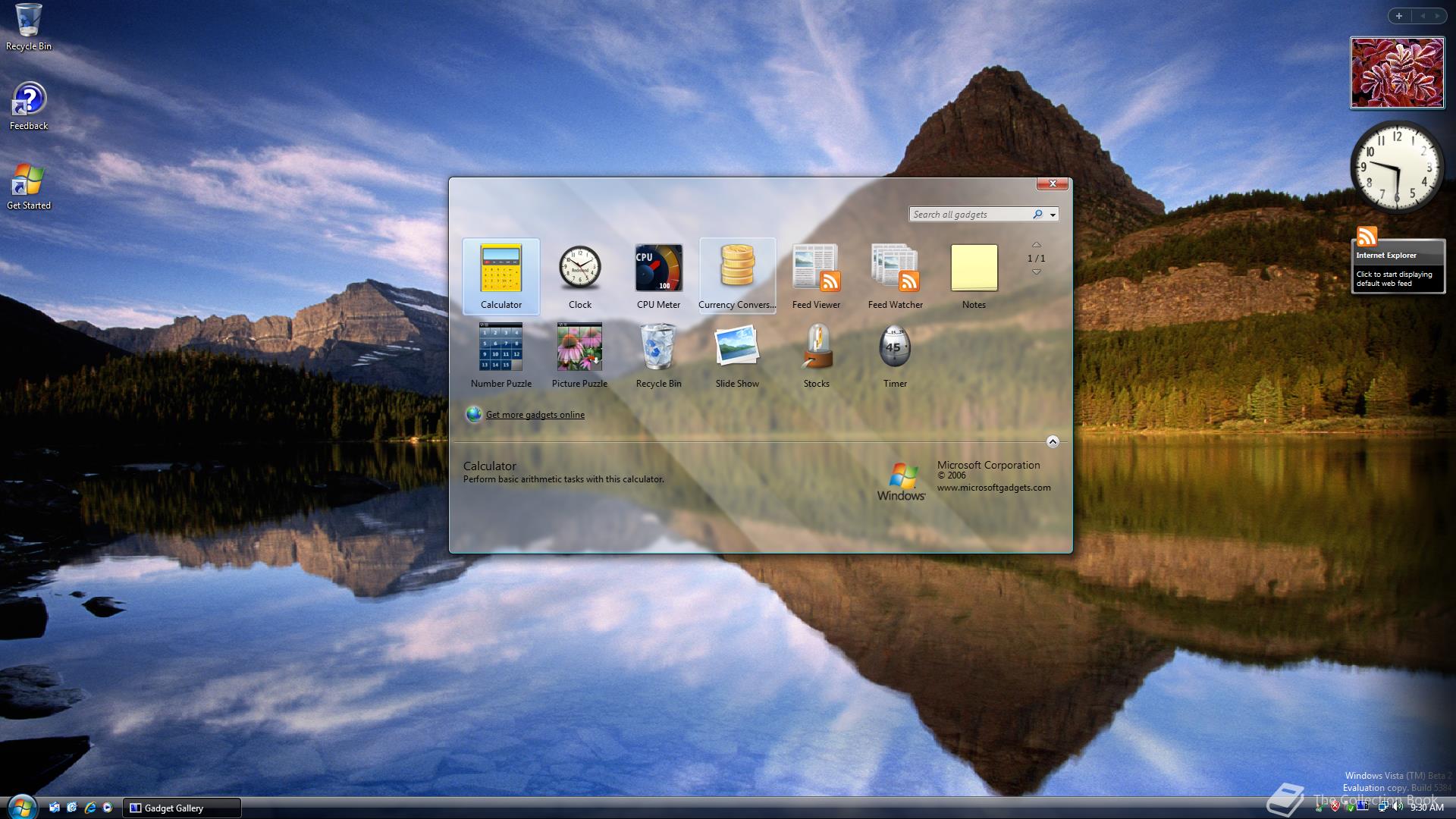
Task: Go to the previous gallery page
Action: click(x=1036, y=245)
